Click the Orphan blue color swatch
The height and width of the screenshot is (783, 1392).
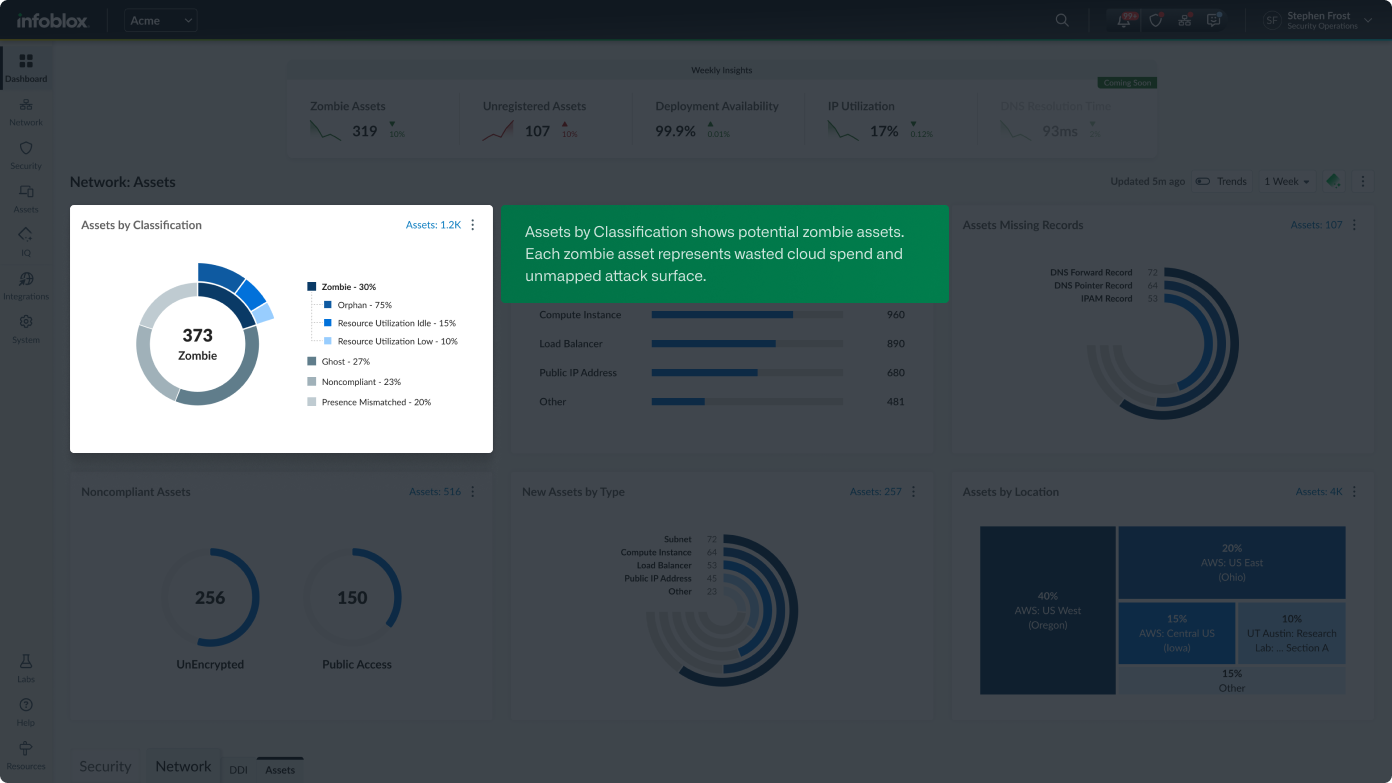328,305
